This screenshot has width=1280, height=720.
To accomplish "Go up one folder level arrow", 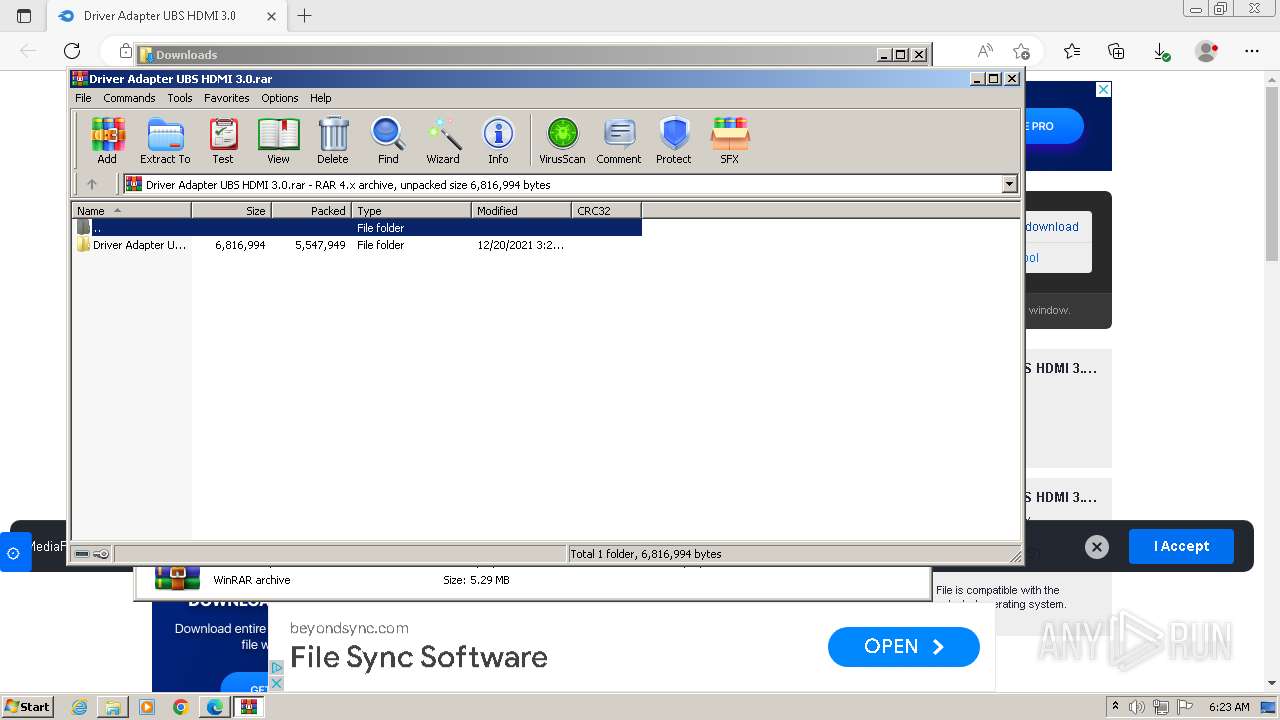I will click(92, 184).
